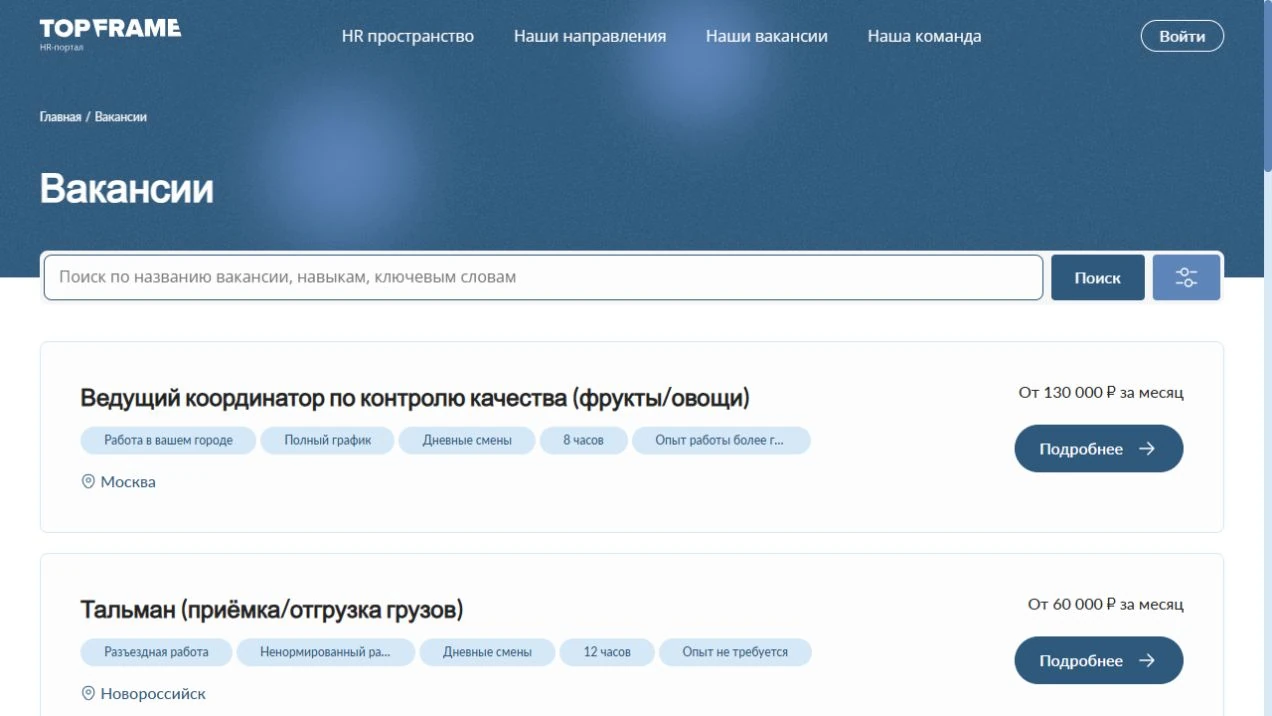Open Подробнее for the Ведущий координатор vacancy
This screenshot has width=1272, height=716.
[x=1099, y=449]
